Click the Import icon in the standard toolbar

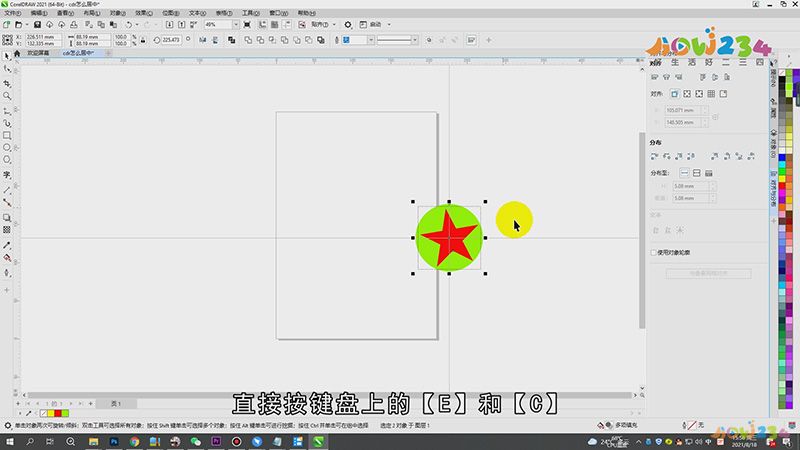tap(169, 24)
